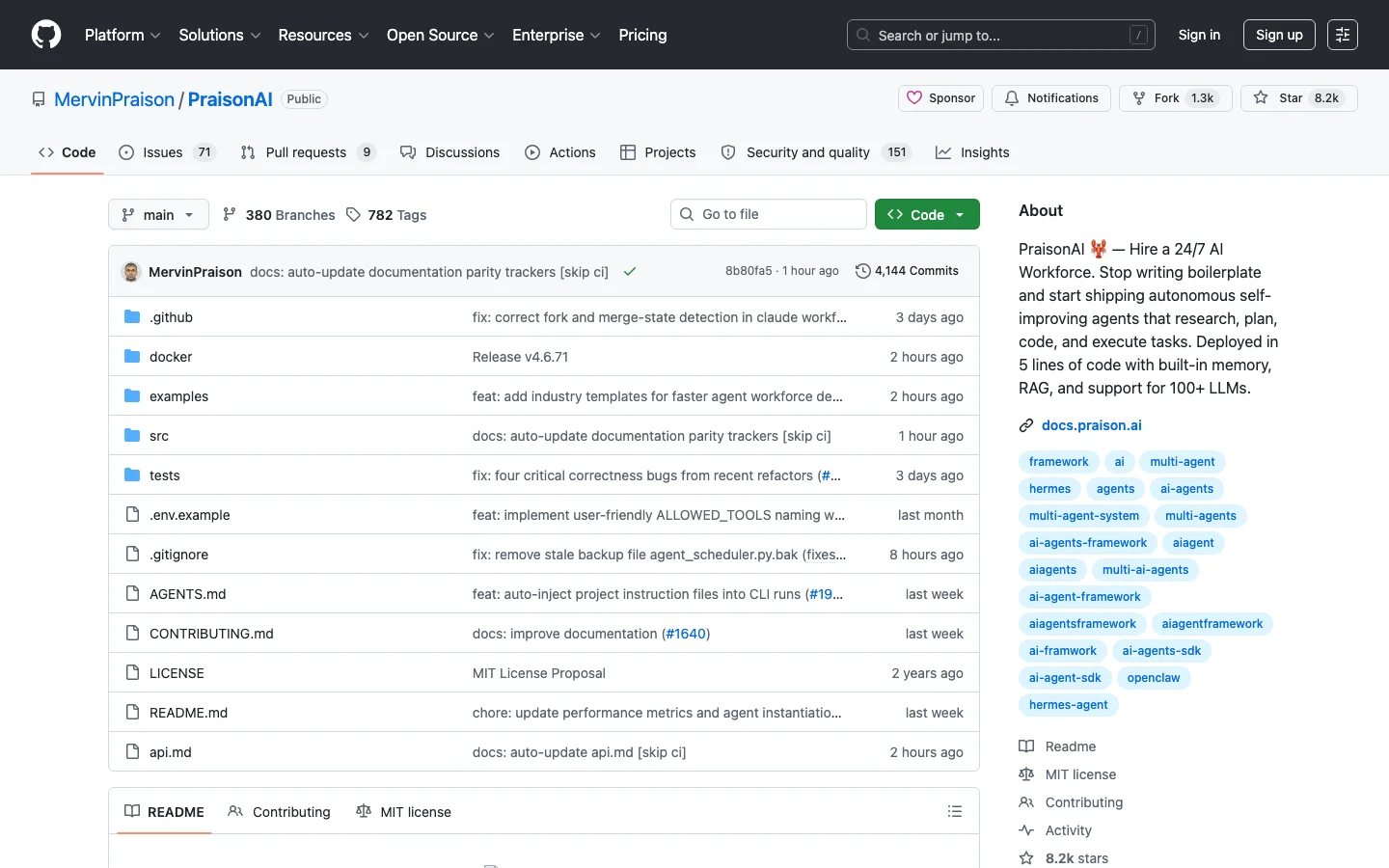Open the Pricing link
The width and height of the screenshot is (1389, 868).
point(642,35)
